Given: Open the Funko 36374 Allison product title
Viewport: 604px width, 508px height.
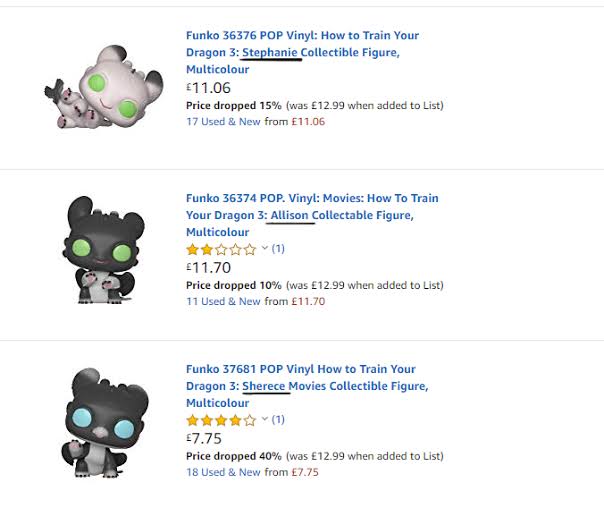Looking at the screenshot, I should [x=302, y=215].
